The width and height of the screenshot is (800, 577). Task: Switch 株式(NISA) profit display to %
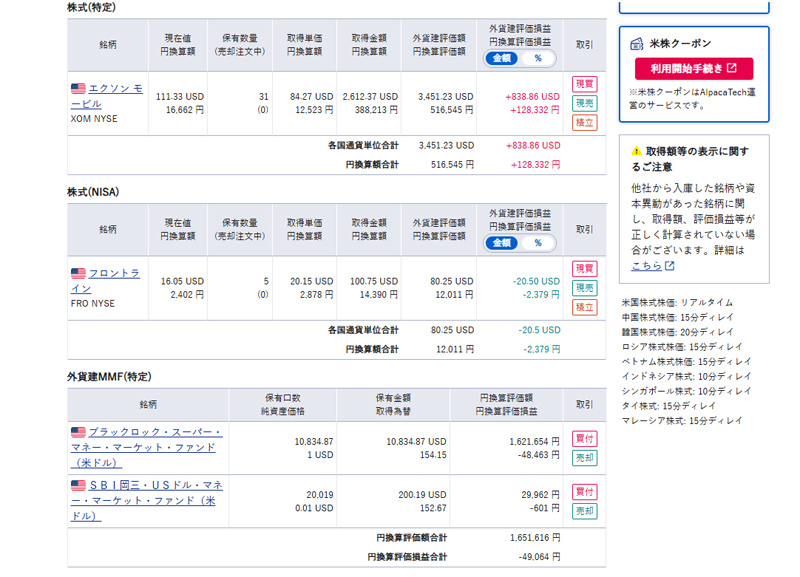coord(538,243)
